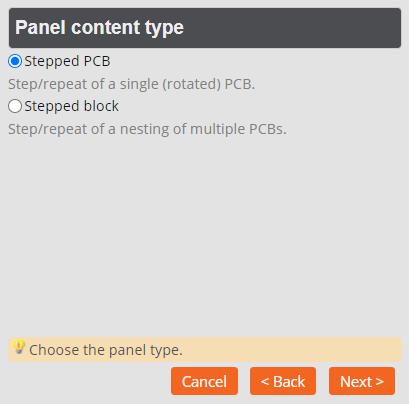The width and height of the screenshot is (409, 404).
Task: Click the single (rotated) PCB description text
Action: tap(131, 84)
